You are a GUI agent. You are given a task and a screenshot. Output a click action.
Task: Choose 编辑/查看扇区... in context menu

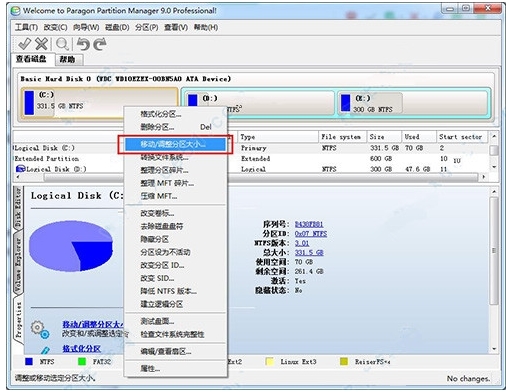[176, 351]
